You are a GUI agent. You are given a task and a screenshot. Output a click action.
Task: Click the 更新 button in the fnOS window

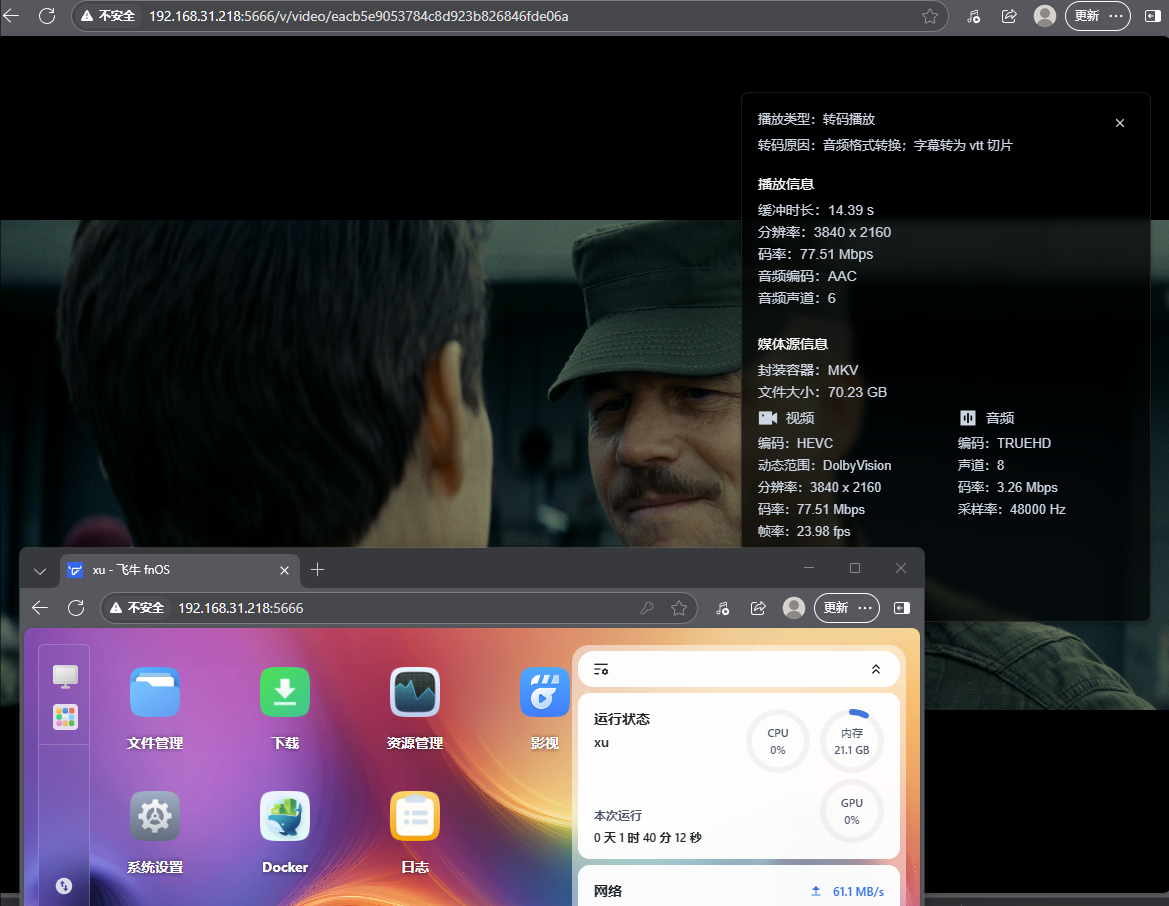point(847,608)
